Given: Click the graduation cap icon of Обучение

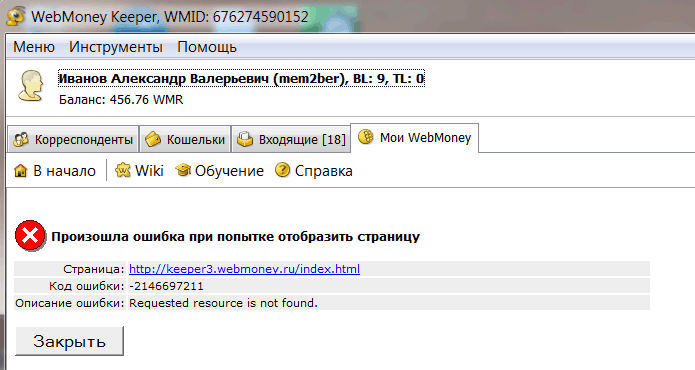Looking at the screenshot, I should tap(183, 170).
